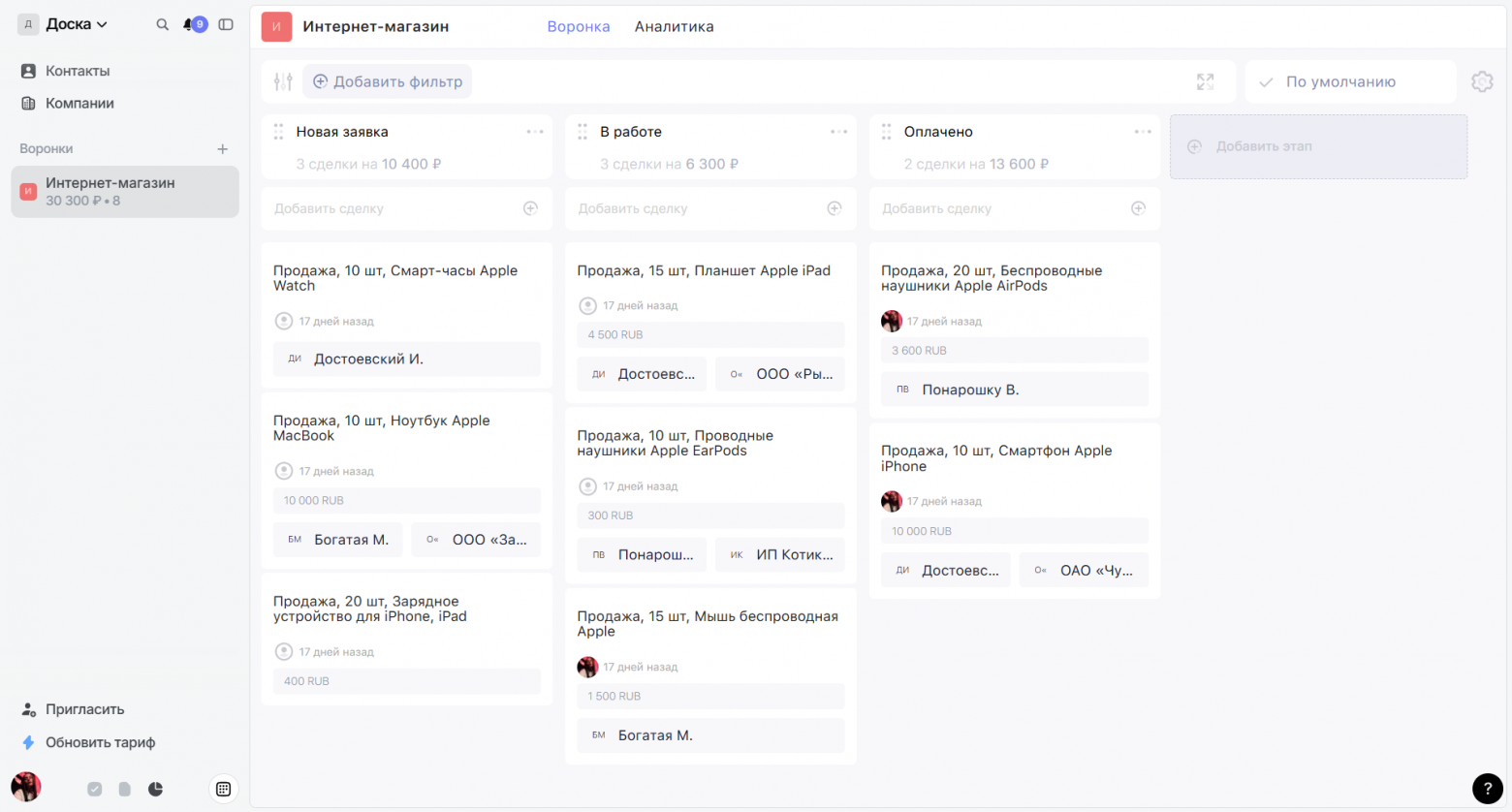Open the pie chart reports icon

(155, 789)
